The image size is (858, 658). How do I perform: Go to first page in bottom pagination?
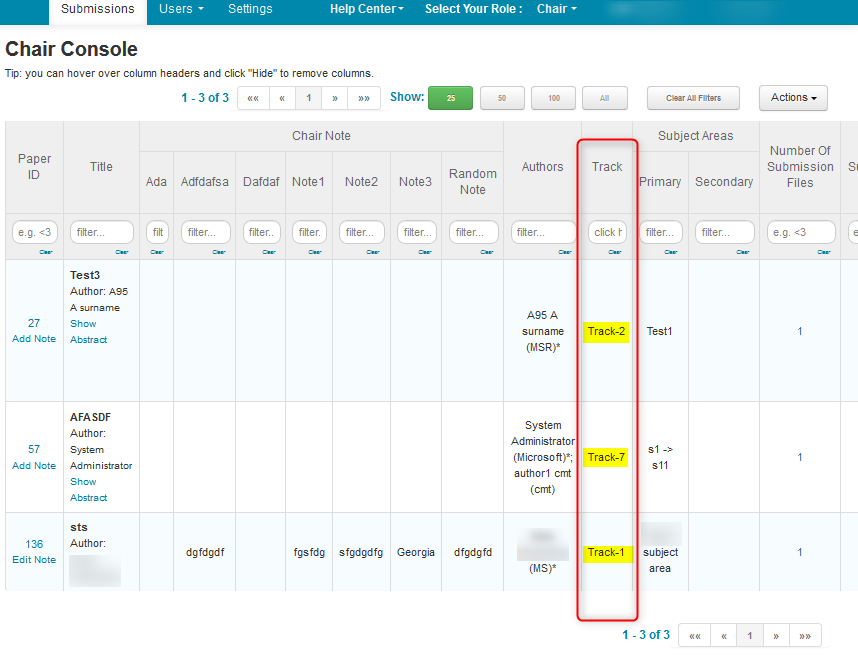click(694, 635)
